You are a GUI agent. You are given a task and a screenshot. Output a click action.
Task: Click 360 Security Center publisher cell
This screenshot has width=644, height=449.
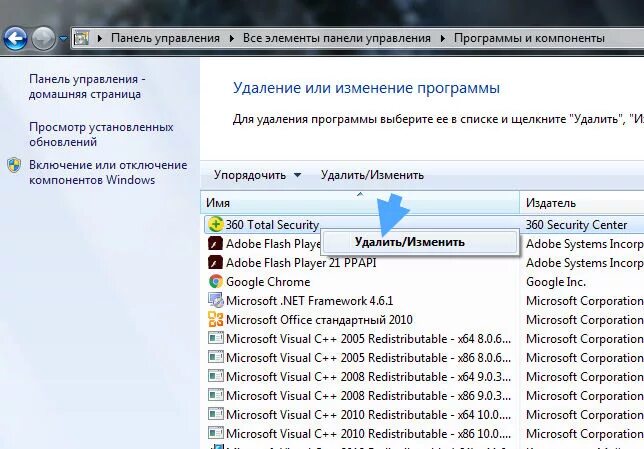coord(576,225)
